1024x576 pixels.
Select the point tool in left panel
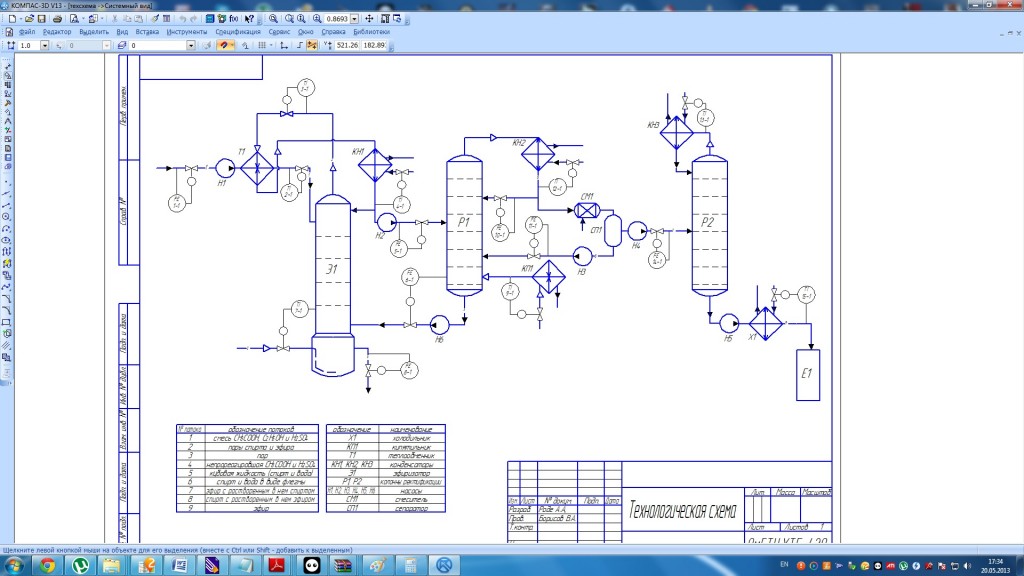[7, 181]
